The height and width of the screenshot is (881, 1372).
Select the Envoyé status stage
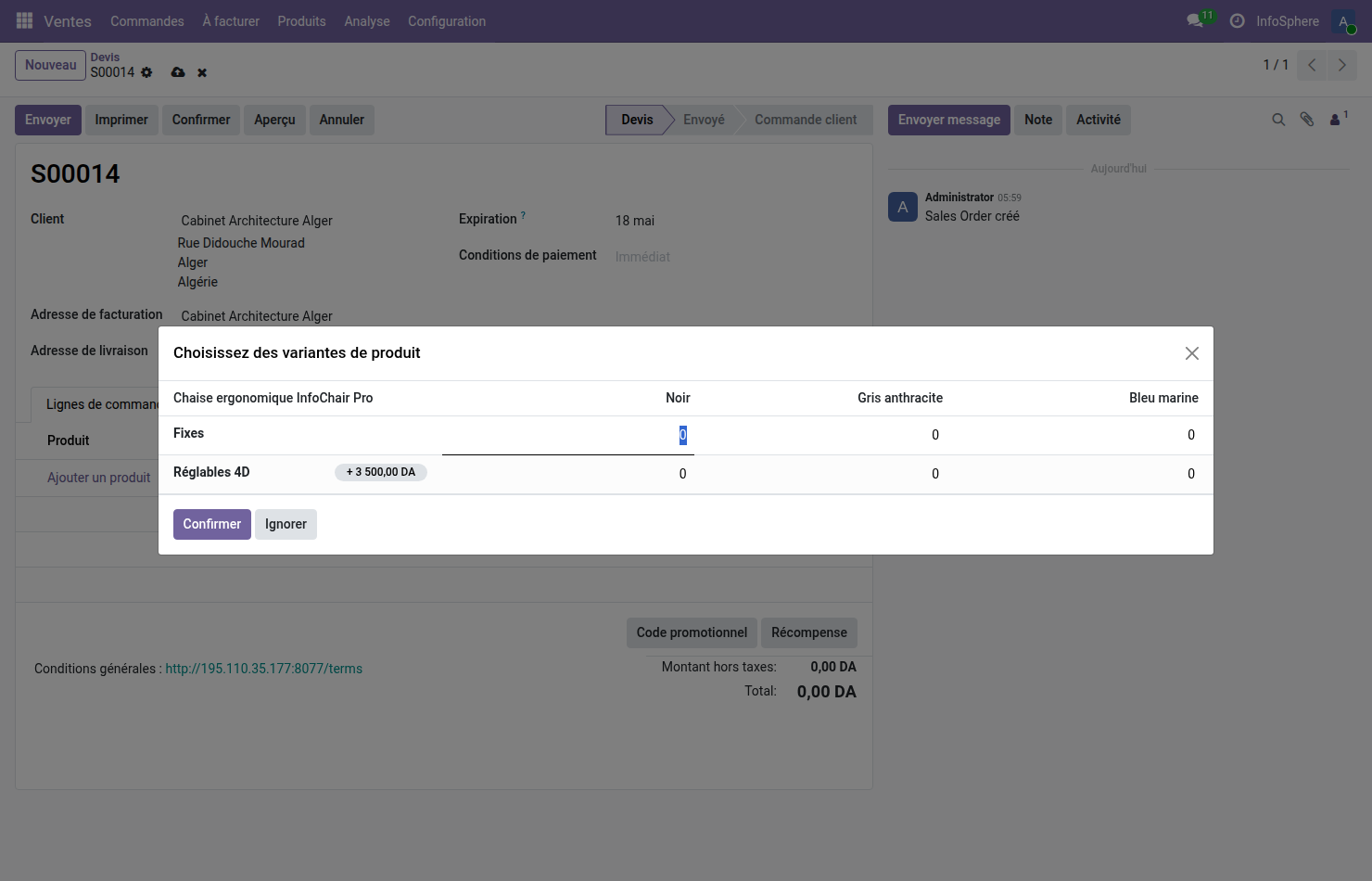704,120
